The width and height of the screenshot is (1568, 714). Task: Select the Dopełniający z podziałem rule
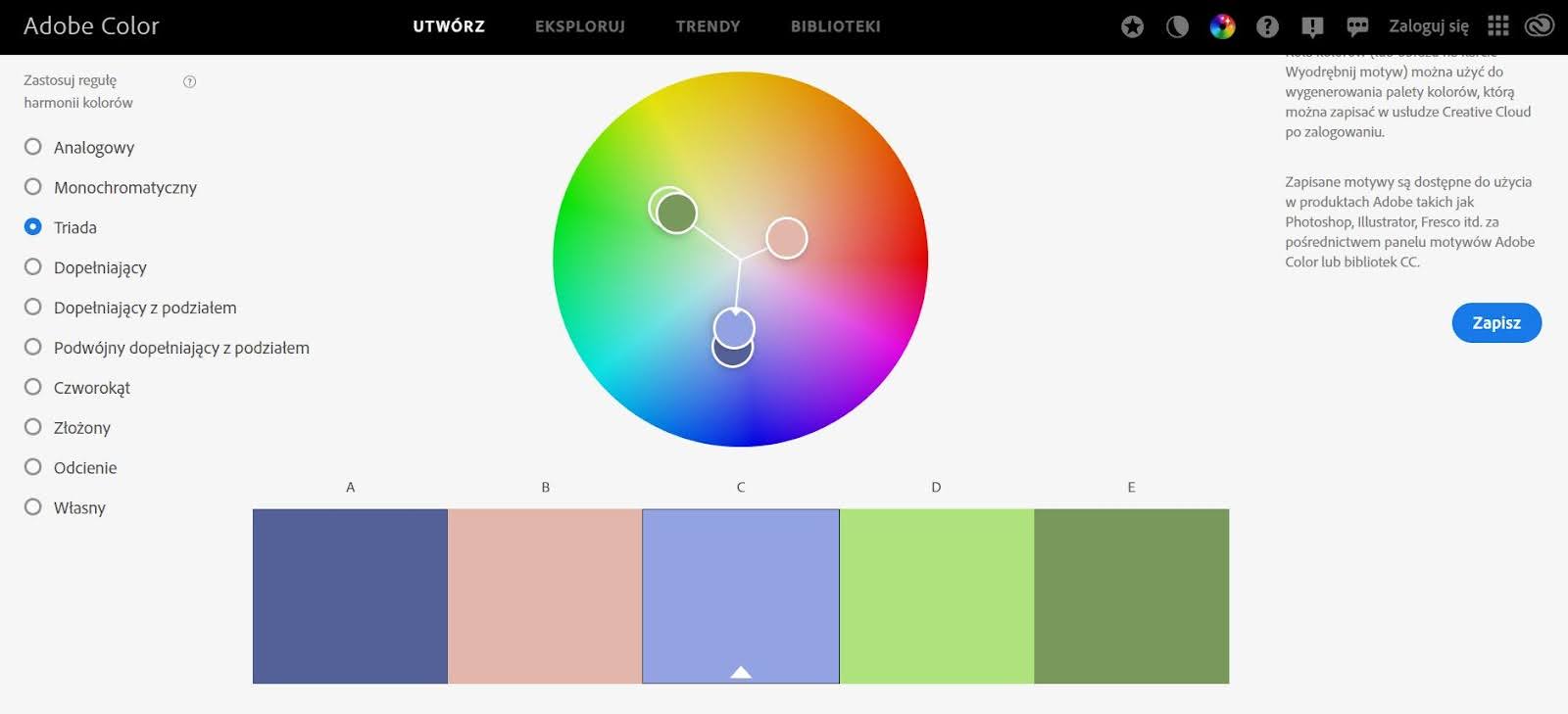(x=33, y=308)
